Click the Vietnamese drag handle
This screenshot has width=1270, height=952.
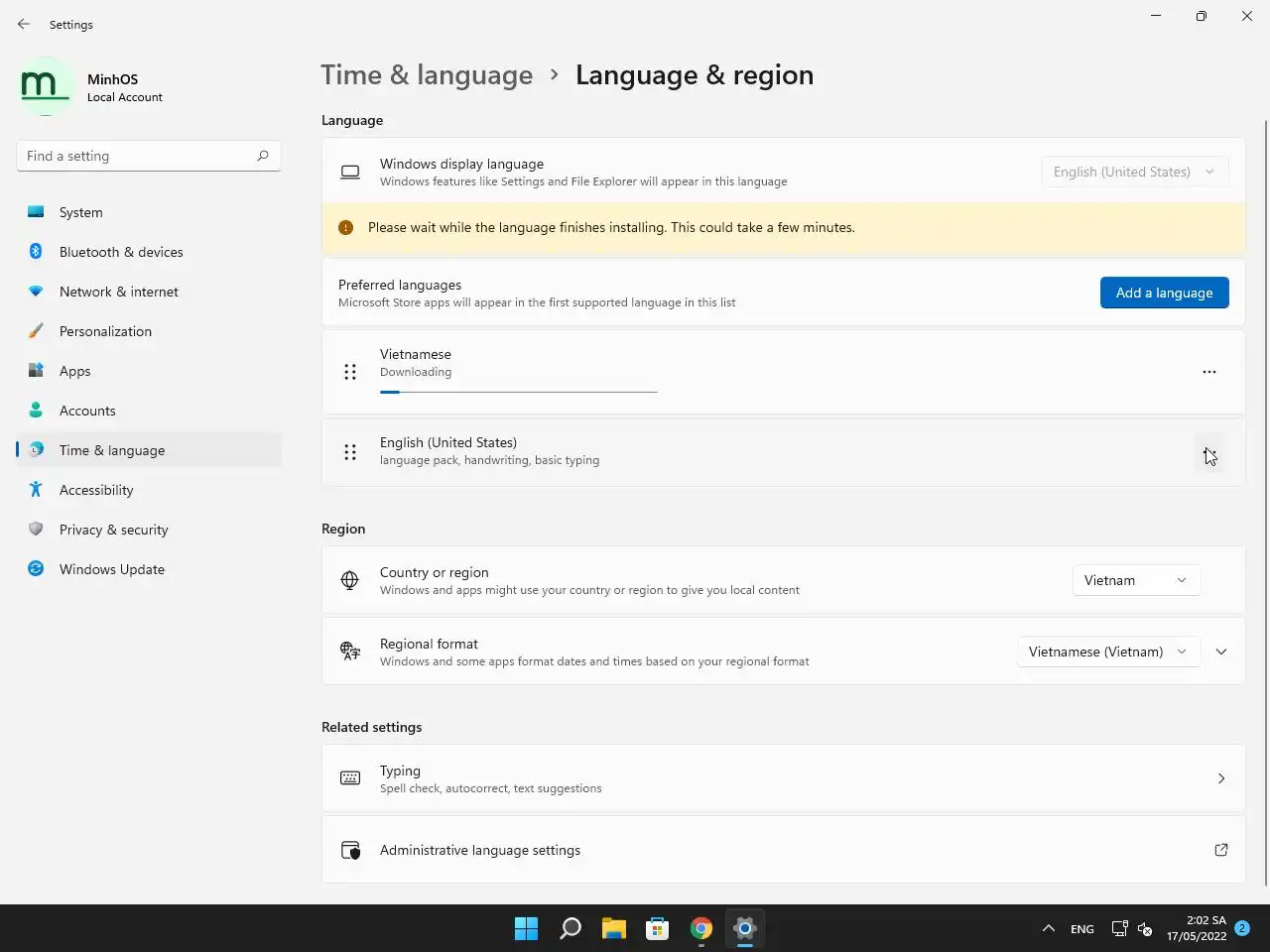(350, 372)
